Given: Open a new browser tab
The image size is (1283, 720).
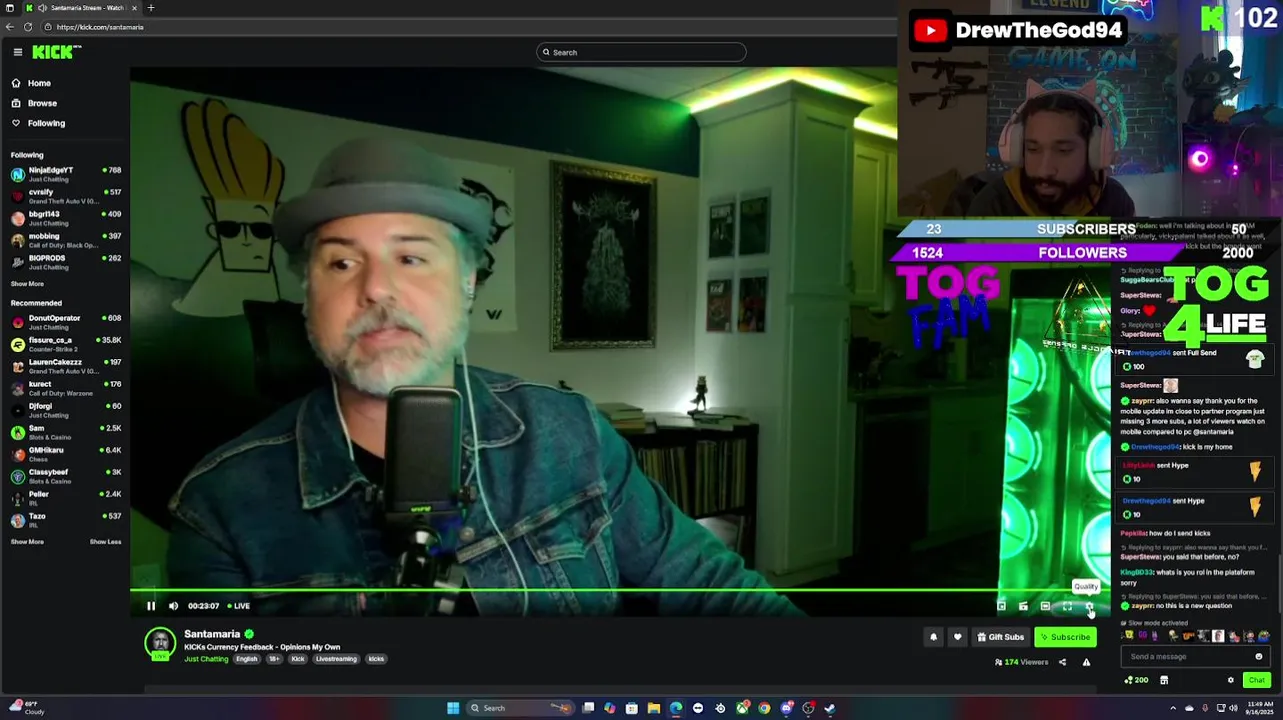Looking at the screenshot, I should tap(150, 8).
